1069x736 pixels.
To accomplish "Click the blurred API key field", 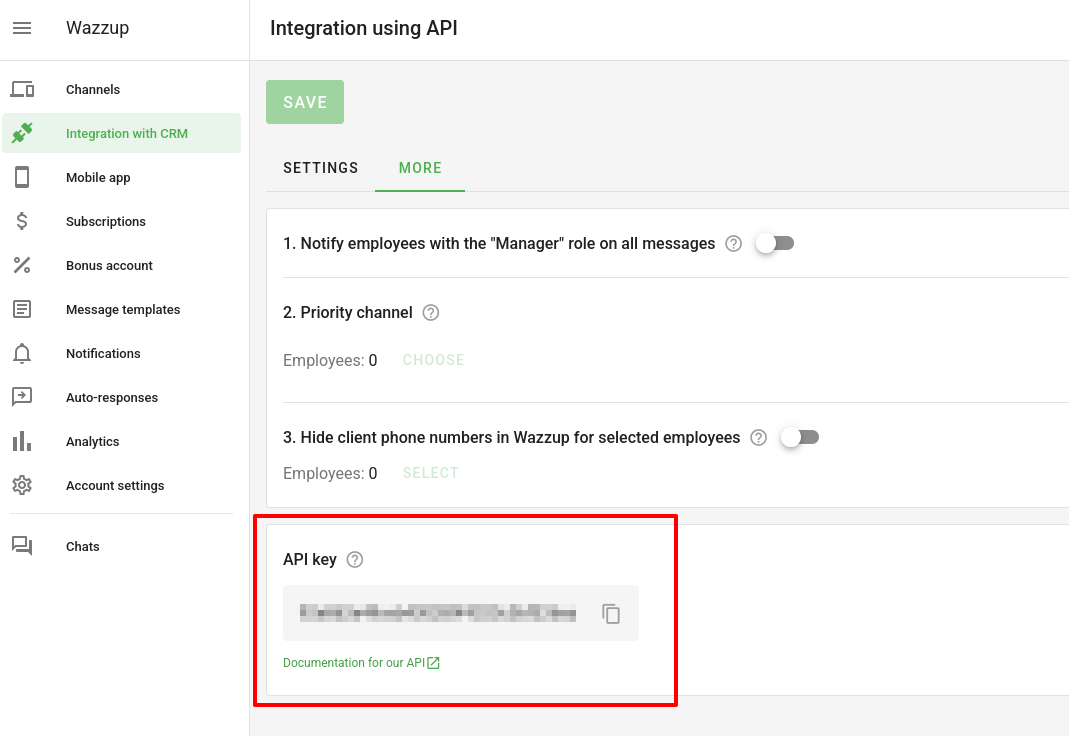I will point(461,613).
